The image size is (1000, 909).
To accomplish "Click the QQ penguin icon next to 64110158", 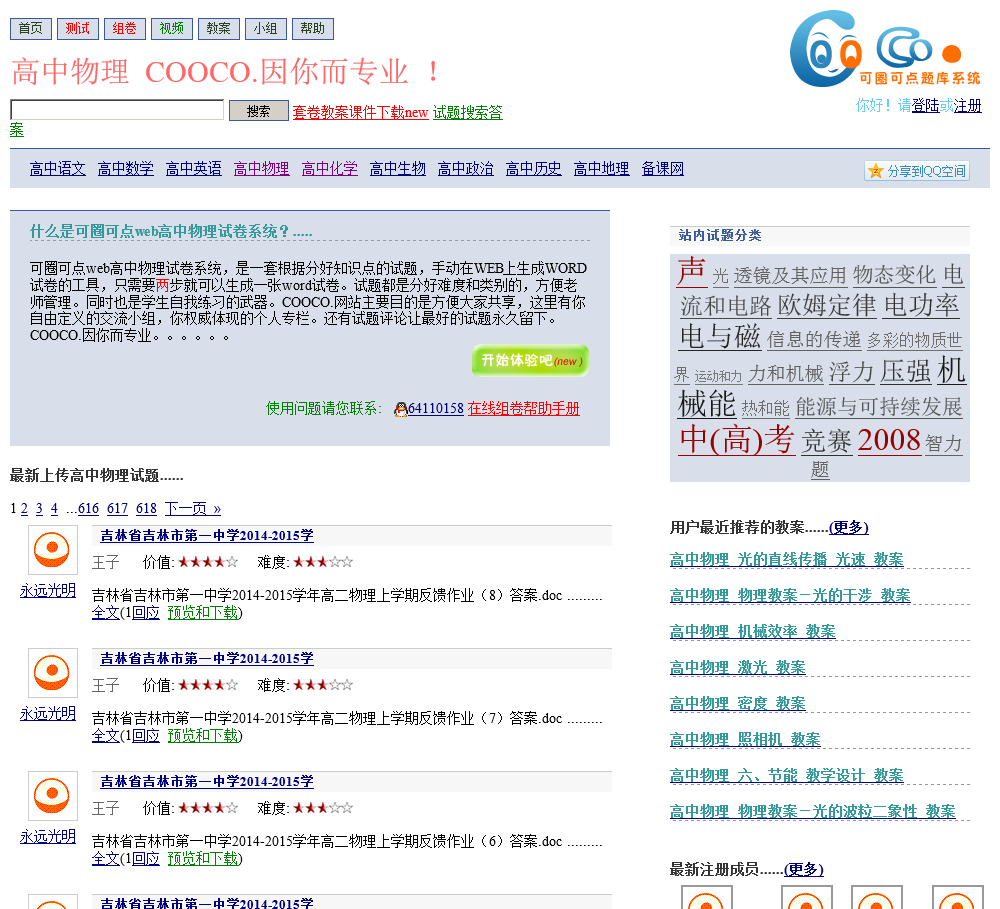I will coord(401,410).
